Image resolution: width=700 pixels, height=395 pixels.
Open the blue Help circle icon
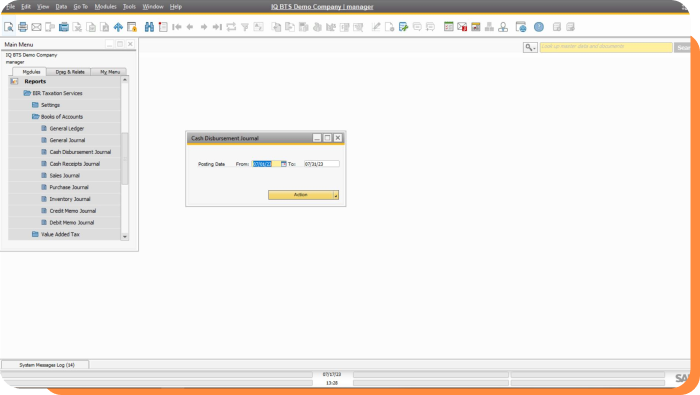539,27
